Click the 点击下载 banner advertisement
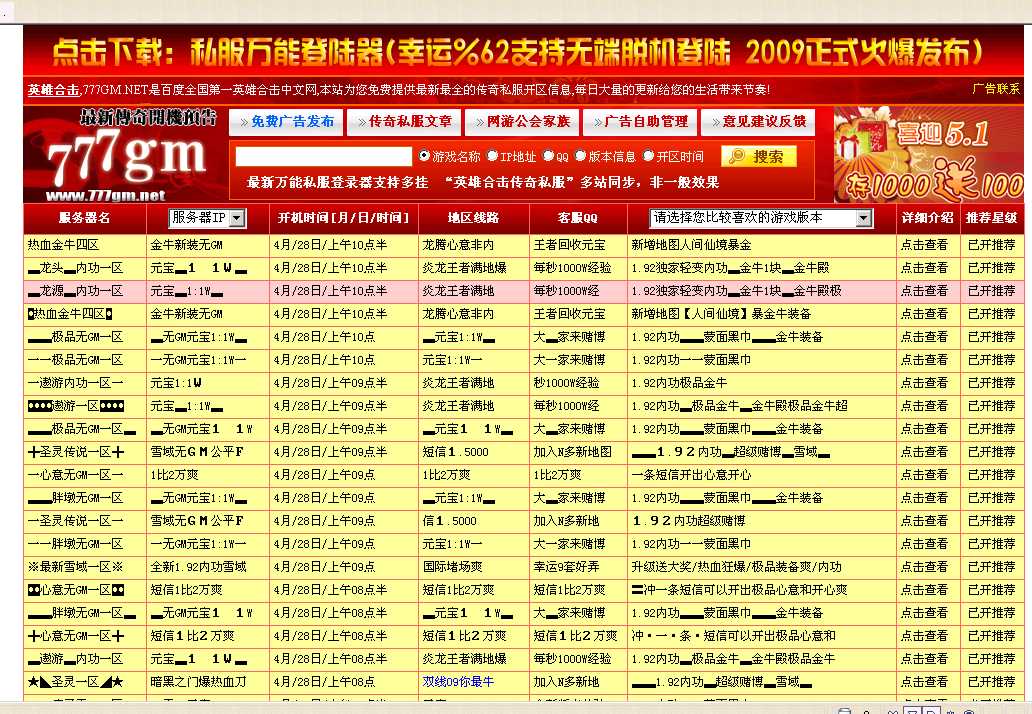1032x714 pixels. 516,48
